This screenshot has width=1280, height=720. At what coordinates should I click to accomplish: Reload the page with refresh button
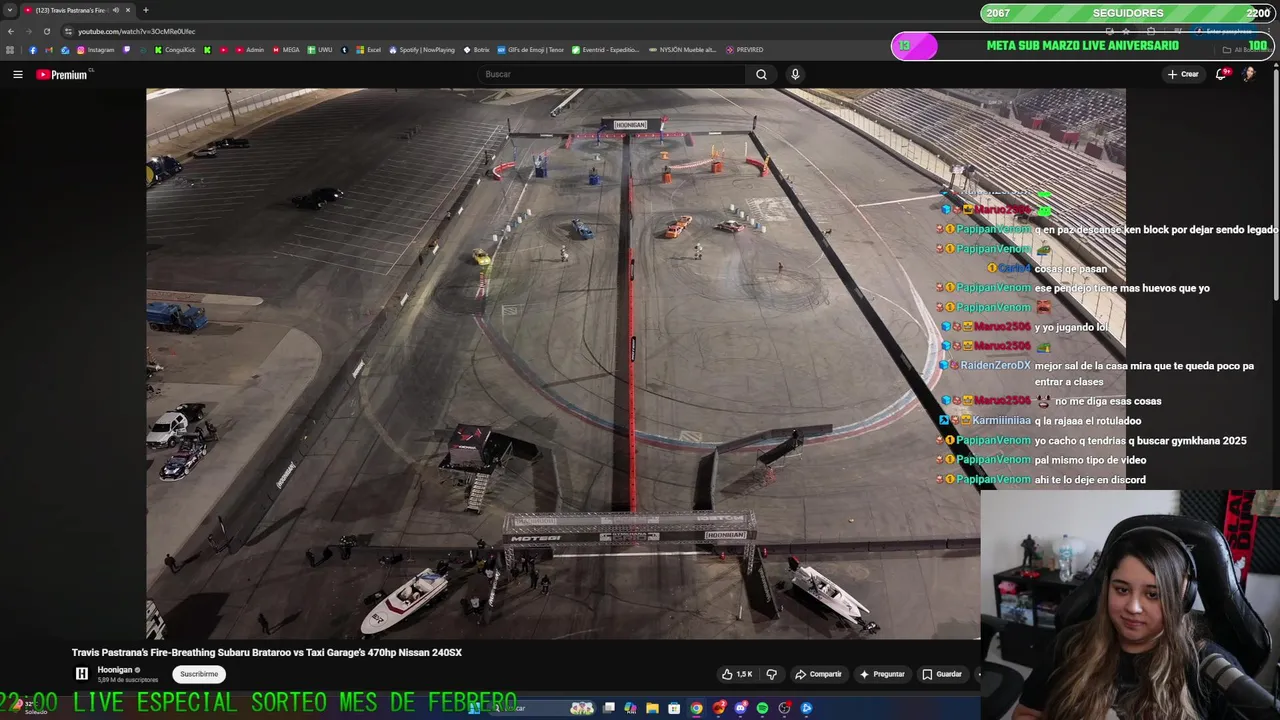pyautogui.click(x=47, y=31)
